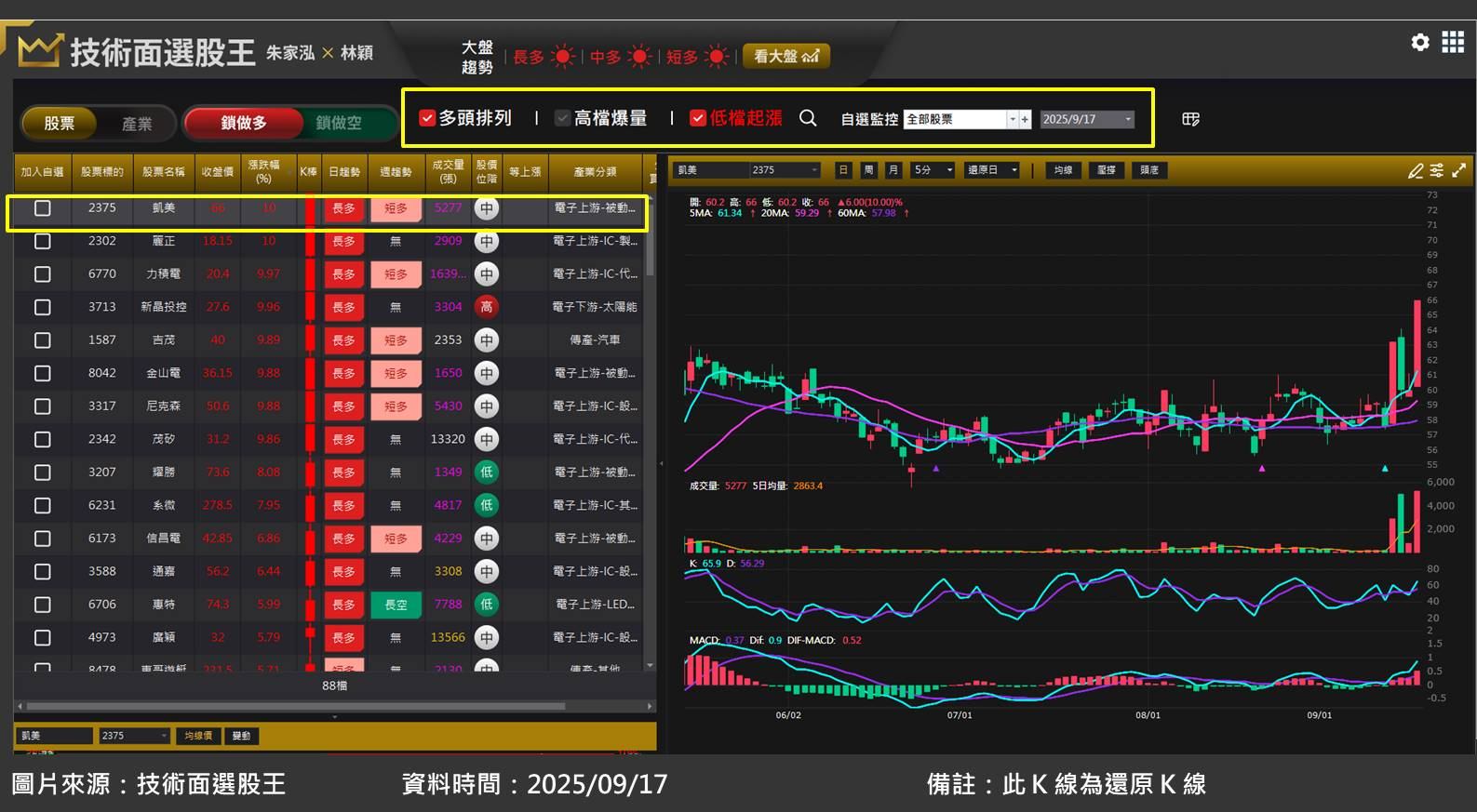
Task: Click the table column settings icon
Action: (1190, 119)
